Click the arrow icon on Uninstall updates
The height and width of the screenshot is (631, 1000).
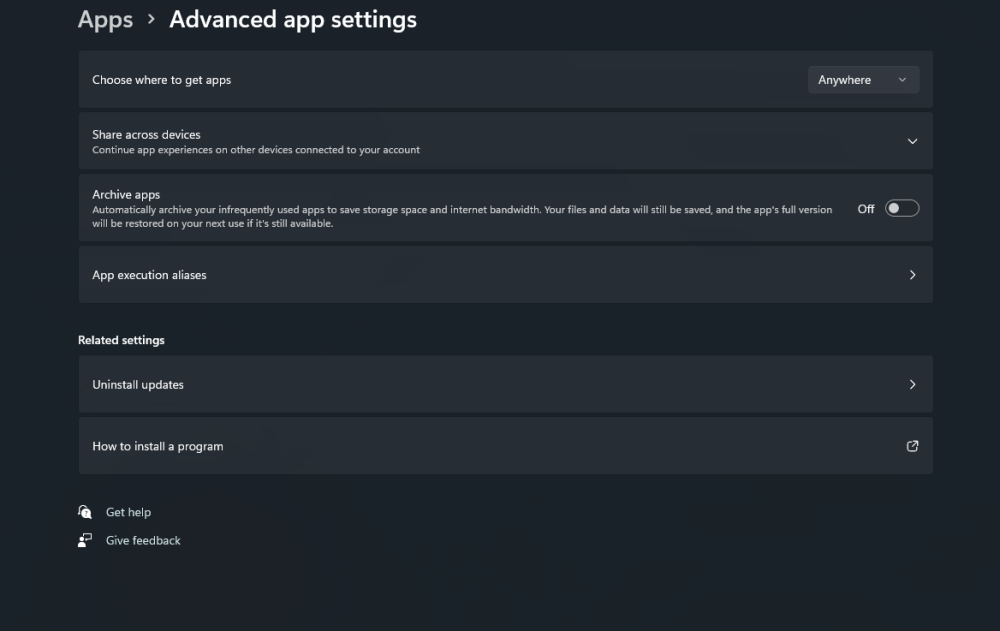[912, 384]
